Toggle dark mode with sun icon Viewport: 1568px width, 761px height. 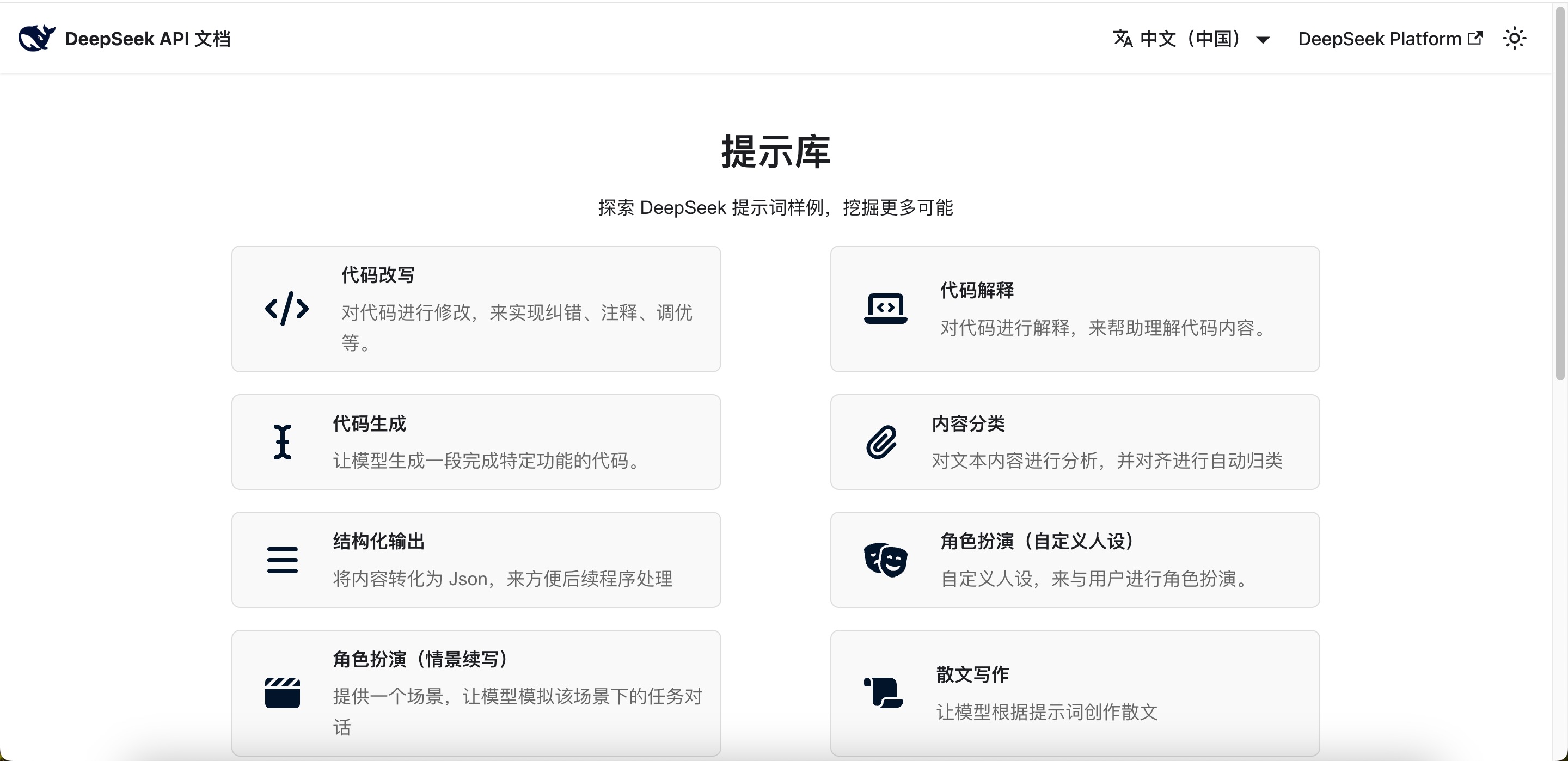[x=1514, y=39]
